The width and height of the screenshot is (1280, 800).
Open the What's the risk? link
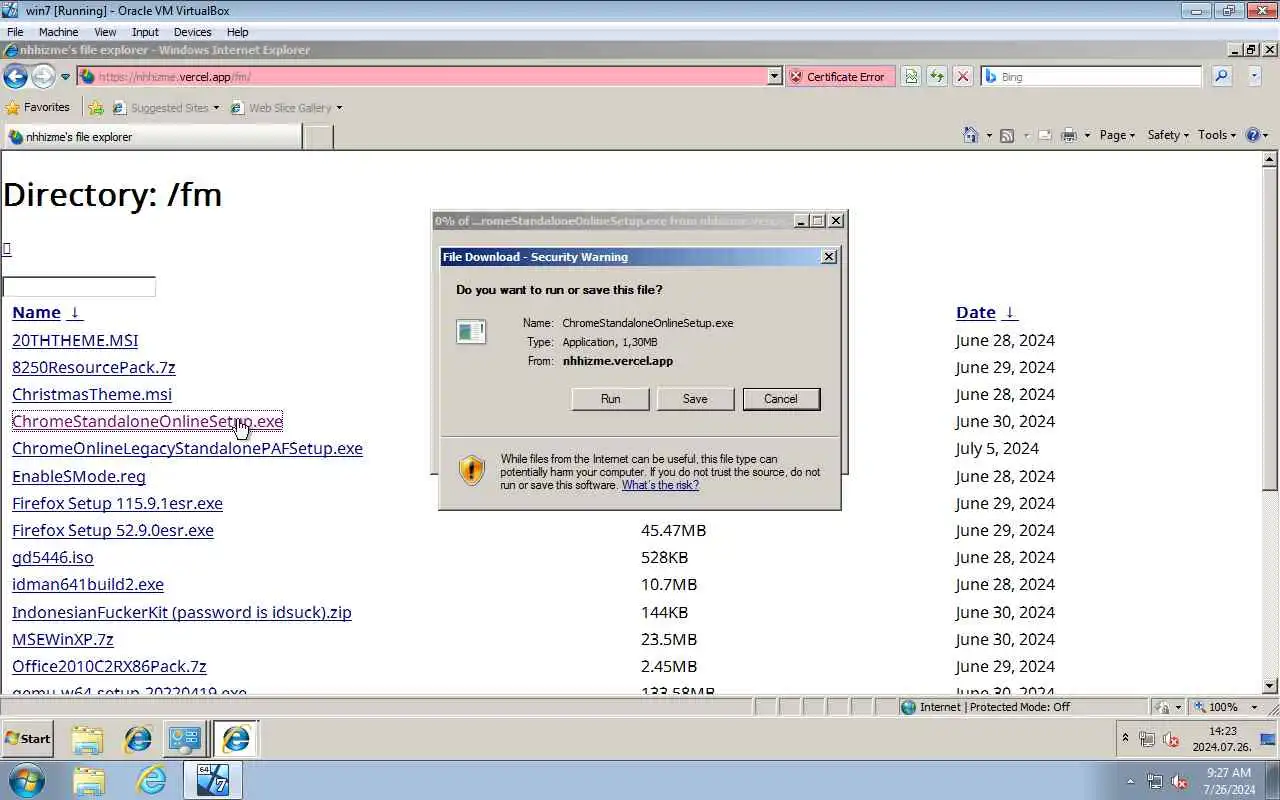[660, 485]
